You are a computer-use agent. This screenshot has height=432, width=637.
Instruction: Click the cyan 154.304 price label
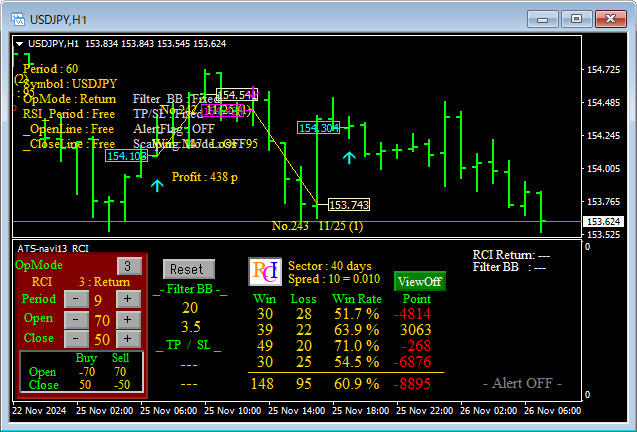[318, 128]
